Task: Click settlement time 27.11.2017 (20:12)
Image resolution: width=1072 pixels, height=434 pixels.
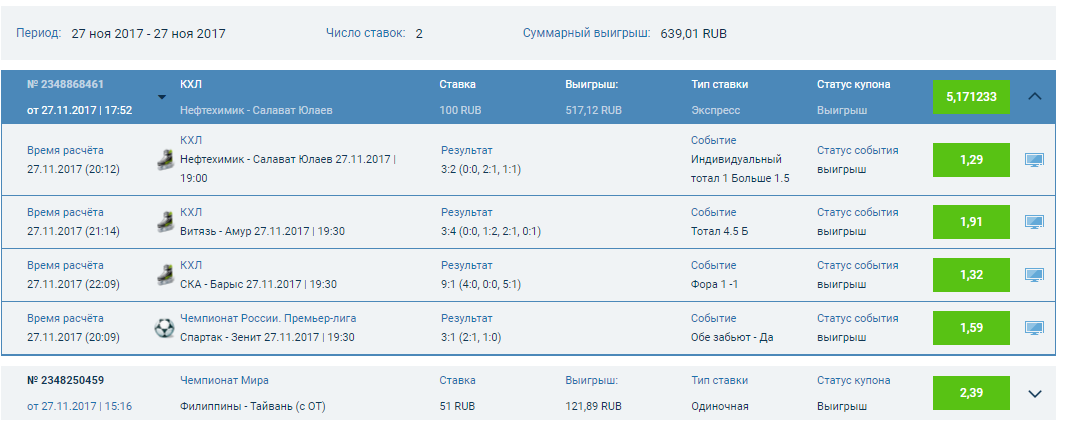Action: click(x=73, y=169)
